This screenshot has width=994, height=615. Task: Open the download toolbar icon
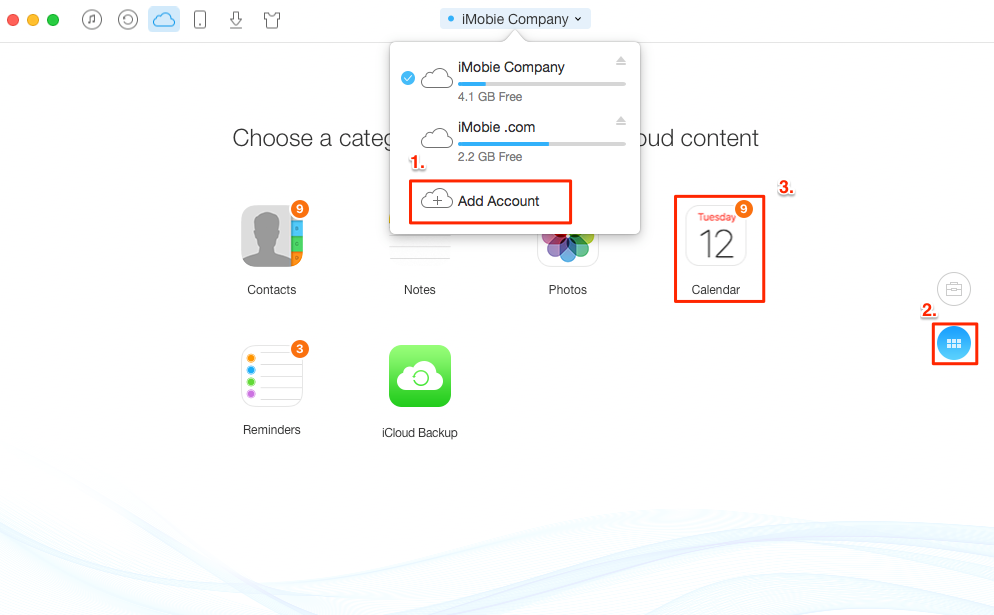(x=236, y=20)
